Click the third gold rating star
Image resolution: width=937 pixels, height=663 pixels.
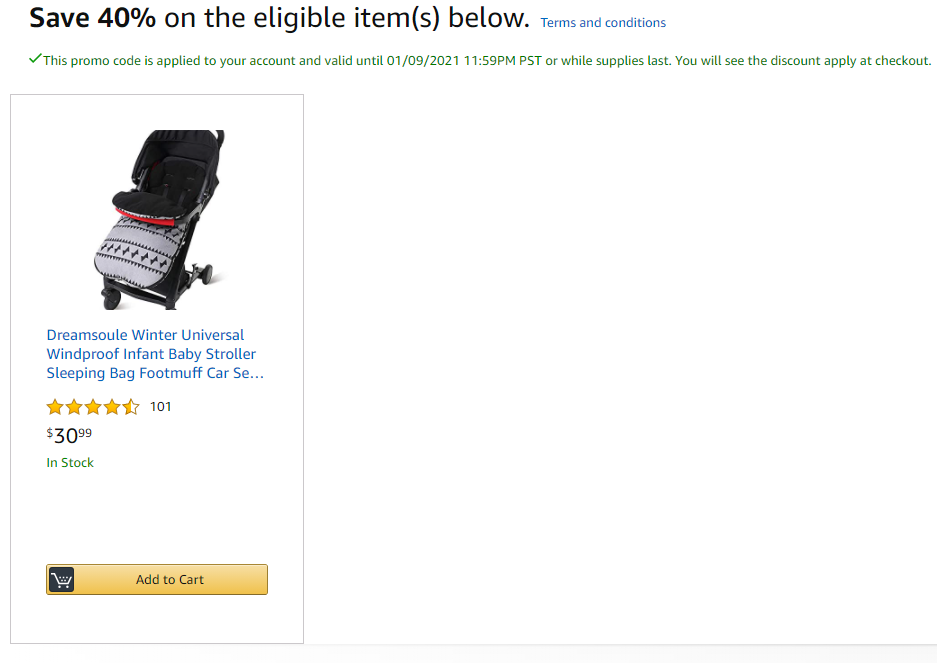coord(93,407)
